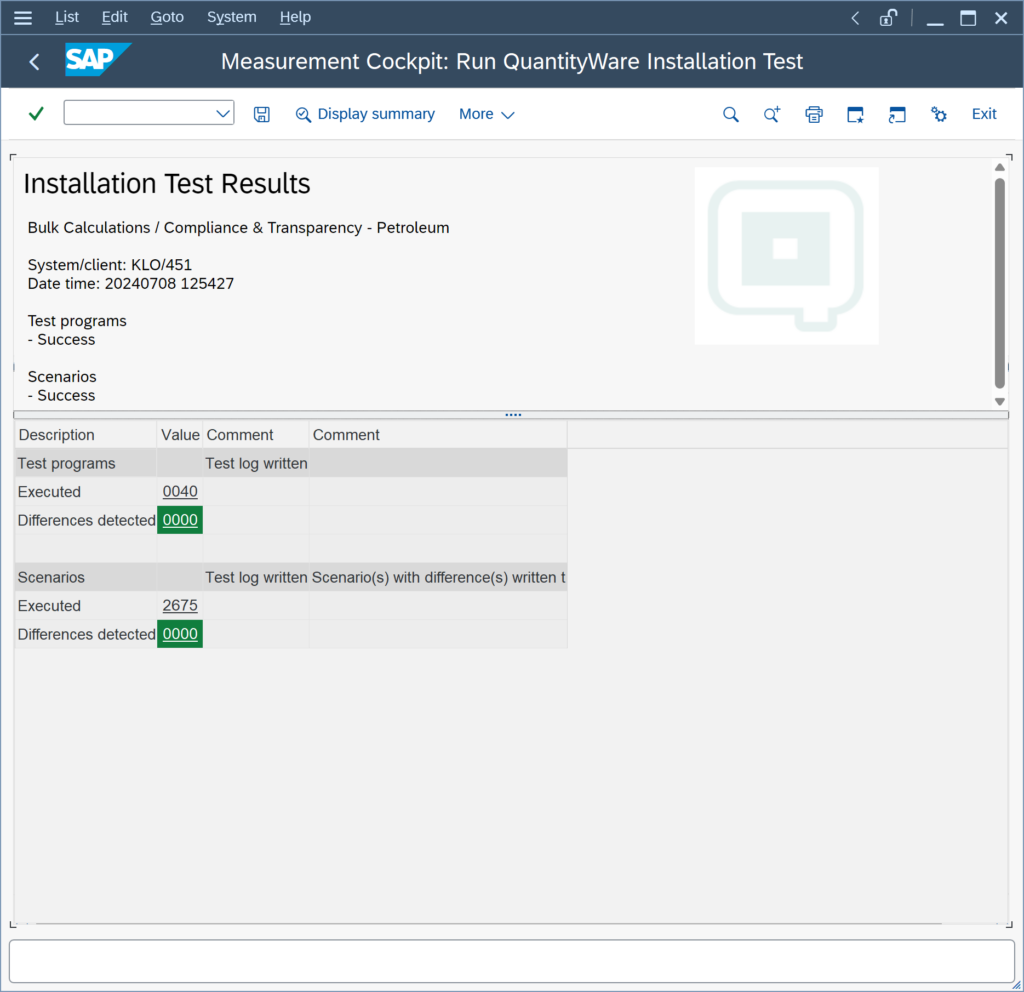Click inside the transaction command field

(138, 112)
